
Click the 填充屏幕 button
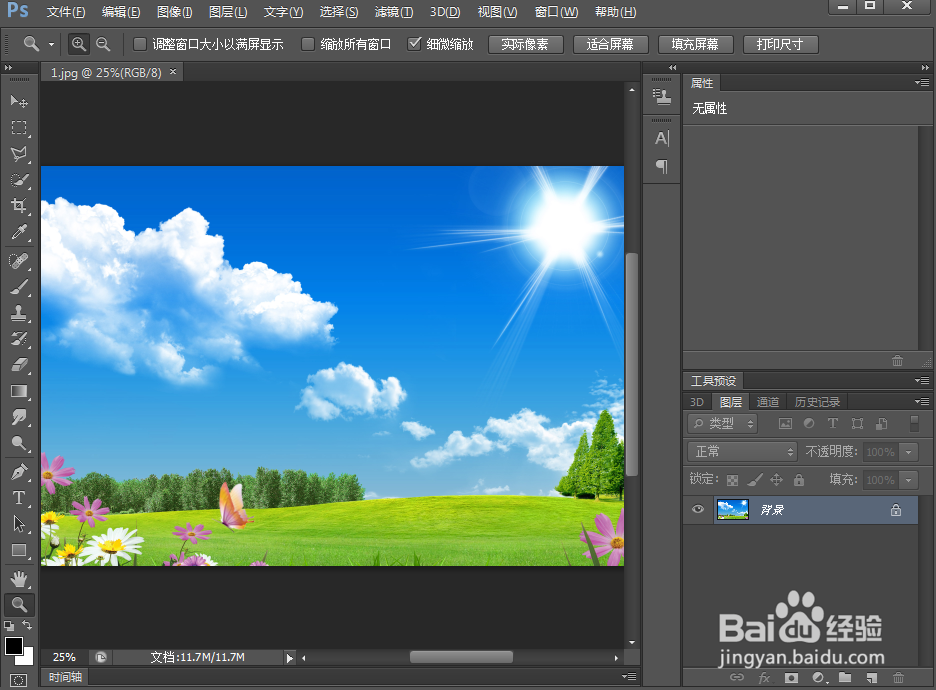(x=695, y=44)
